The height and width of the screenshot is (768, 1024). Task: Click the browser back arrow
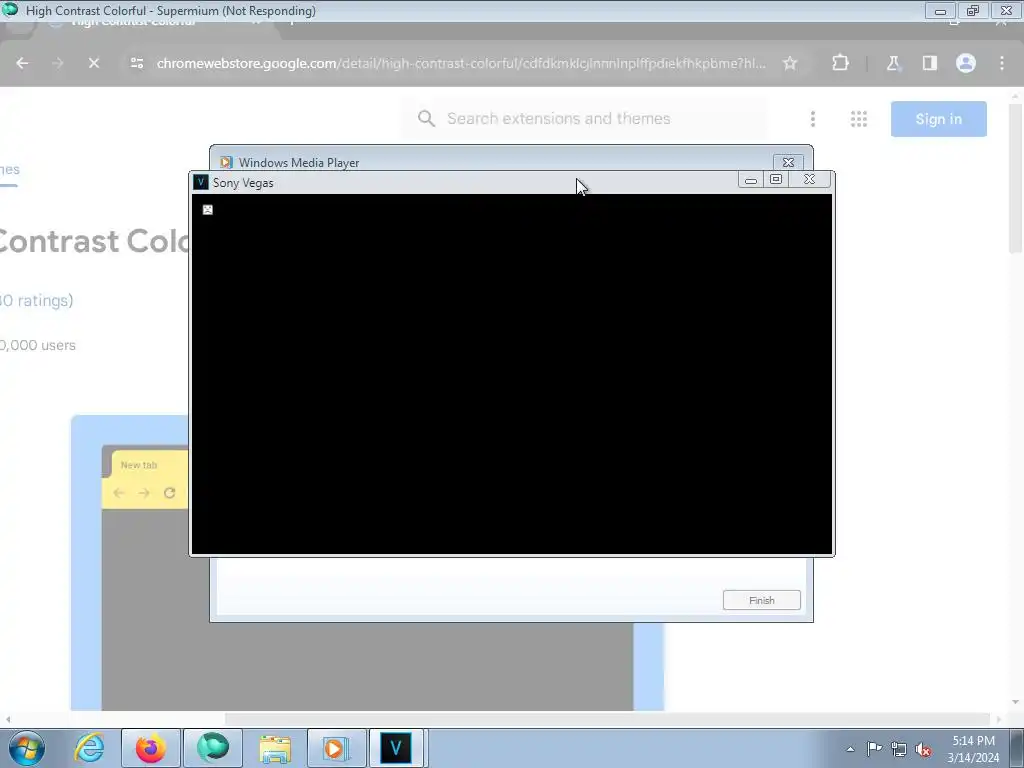tap(22, 63)
